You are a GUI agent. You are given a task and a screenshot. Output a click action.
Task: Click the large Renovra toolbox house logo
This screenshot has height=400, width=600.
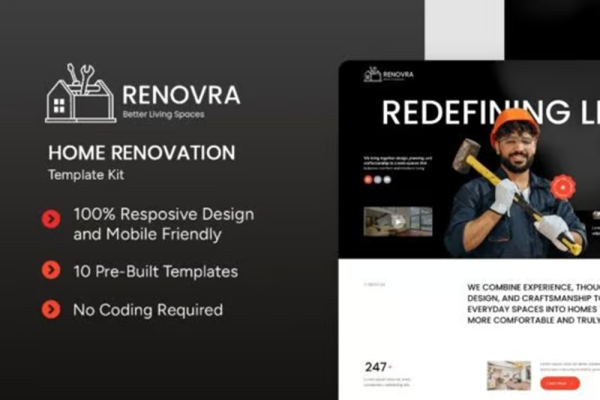tap(81, 93)
